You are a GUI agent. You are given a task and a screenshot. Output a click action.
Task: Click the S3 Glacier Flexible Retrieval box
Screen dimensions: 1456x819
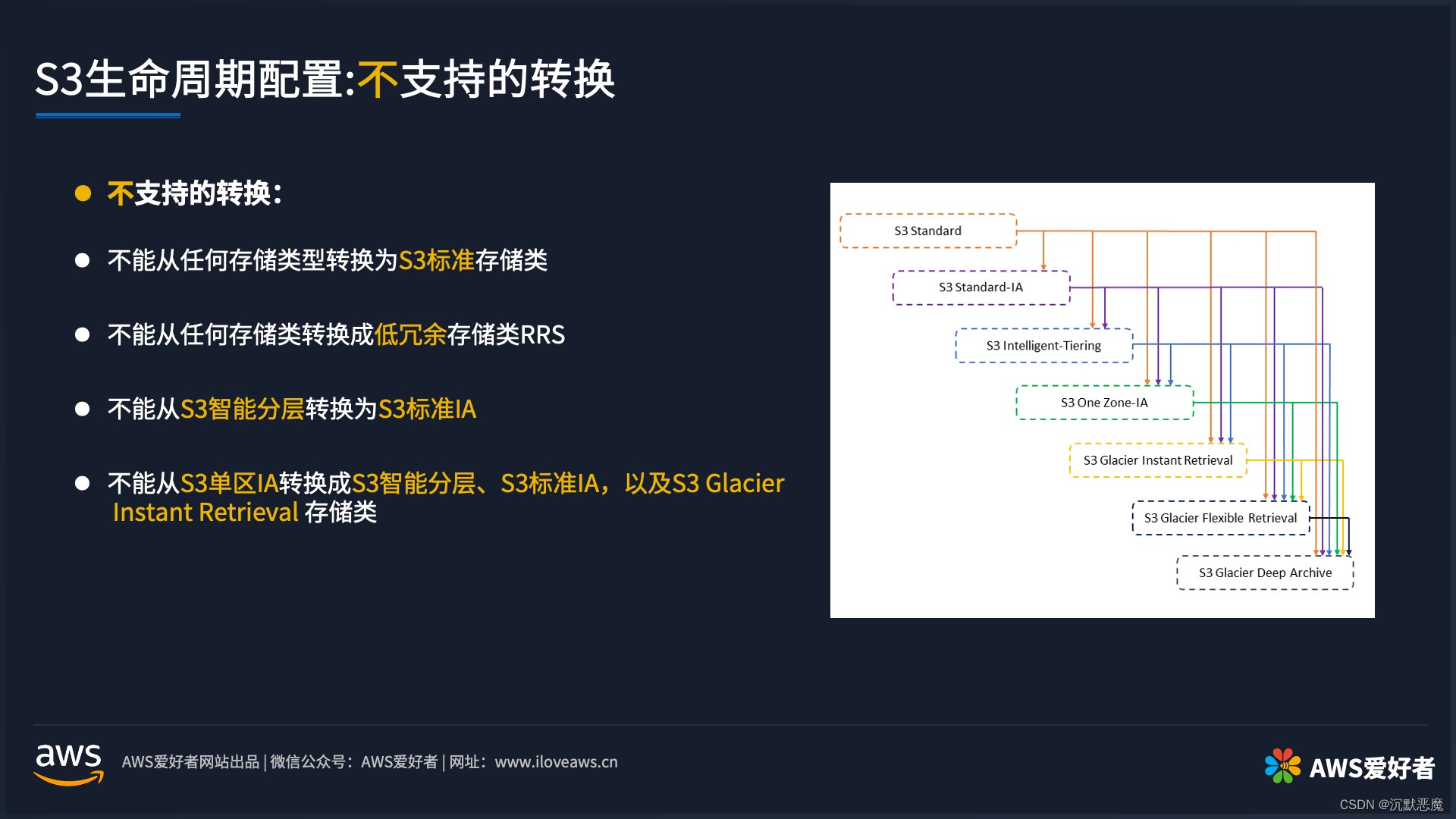click(x=1220, y=518)
